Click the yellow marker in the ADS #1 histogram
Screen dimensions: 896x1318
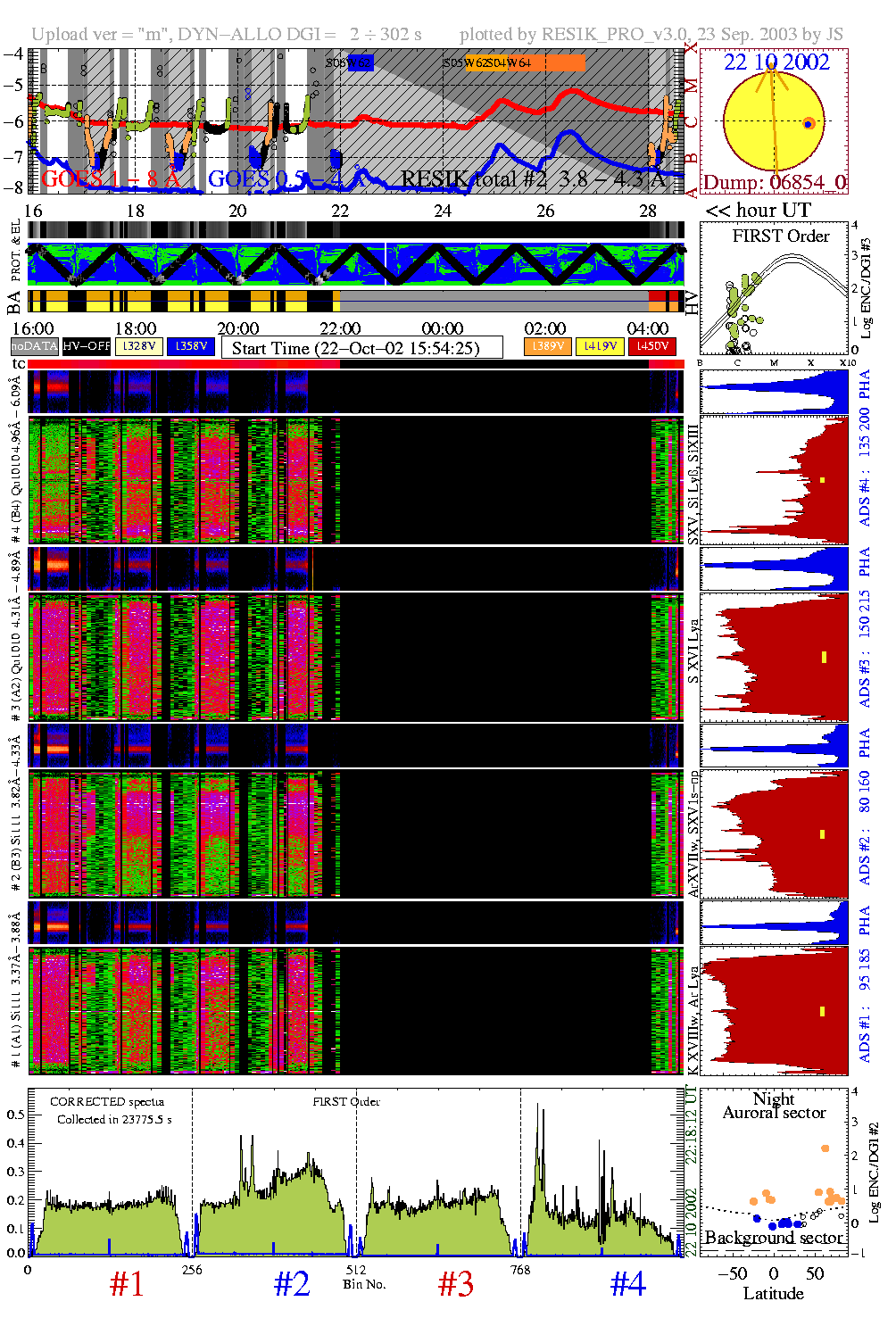point(822,1011)
